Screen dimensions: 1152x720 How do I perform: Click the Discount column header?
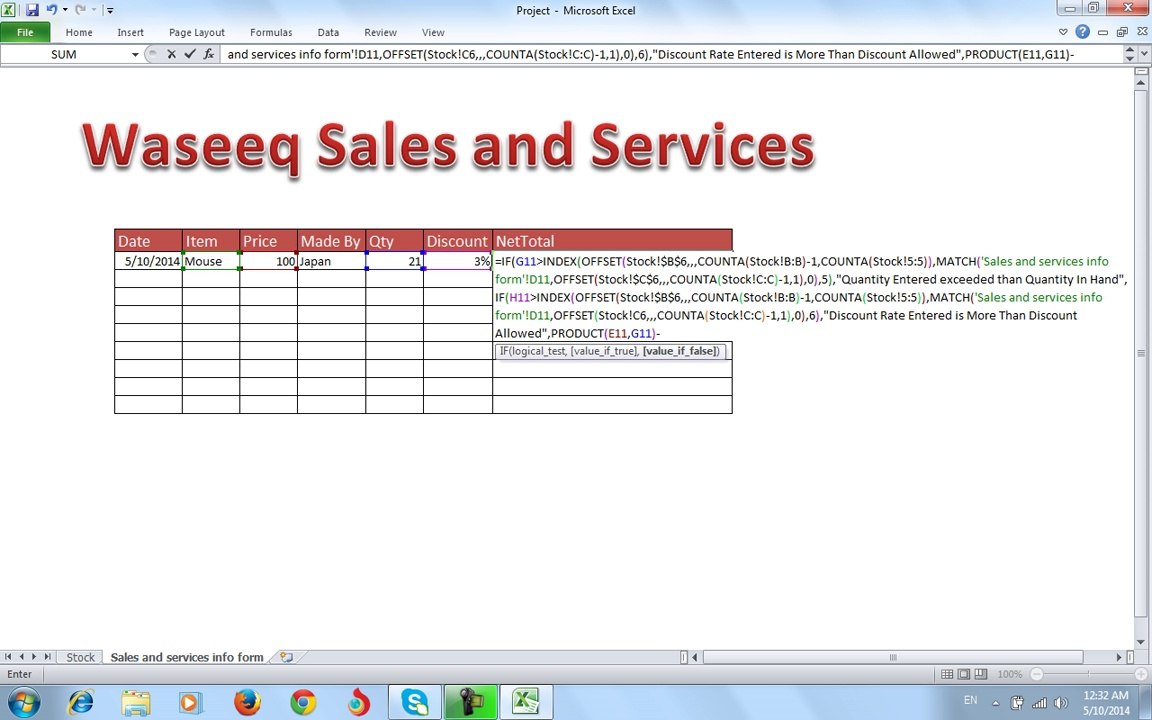tap(458, 241)
